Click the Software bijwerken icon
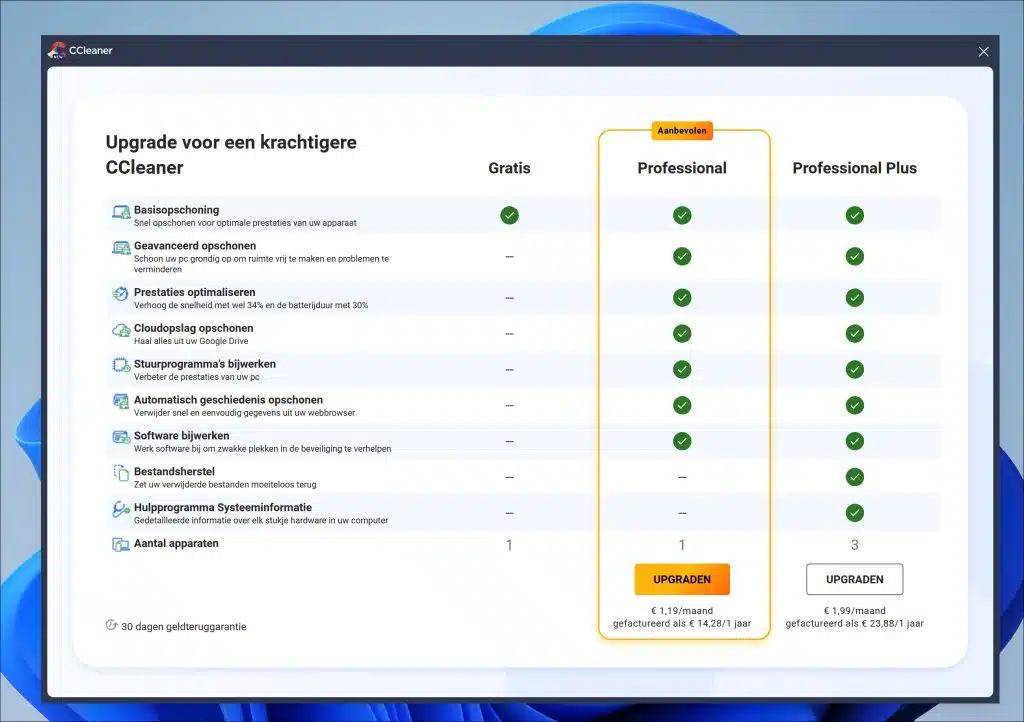This screenshot has width=1024, height=722. pyautogui.click(x=121, y=437)
